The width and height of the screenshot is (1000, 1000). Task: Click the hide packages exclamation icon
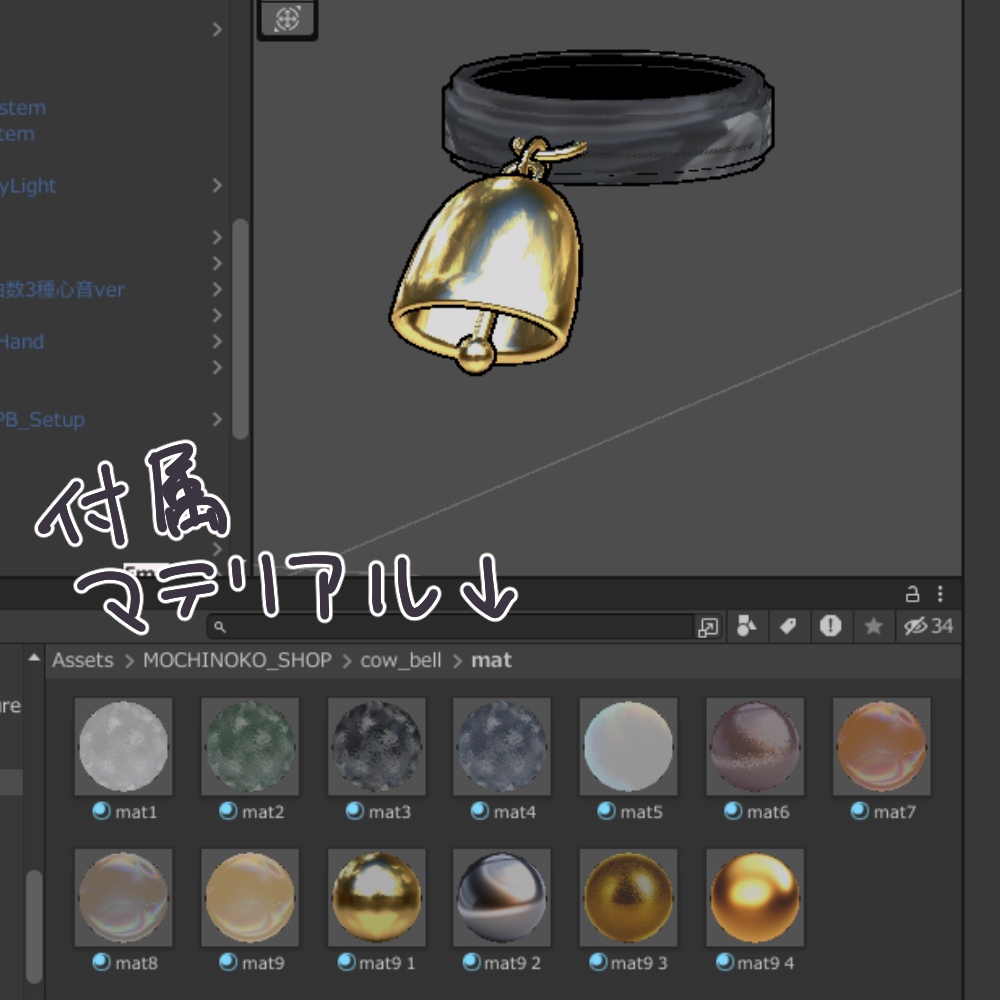pyautogui.click(x=830, y=627)
